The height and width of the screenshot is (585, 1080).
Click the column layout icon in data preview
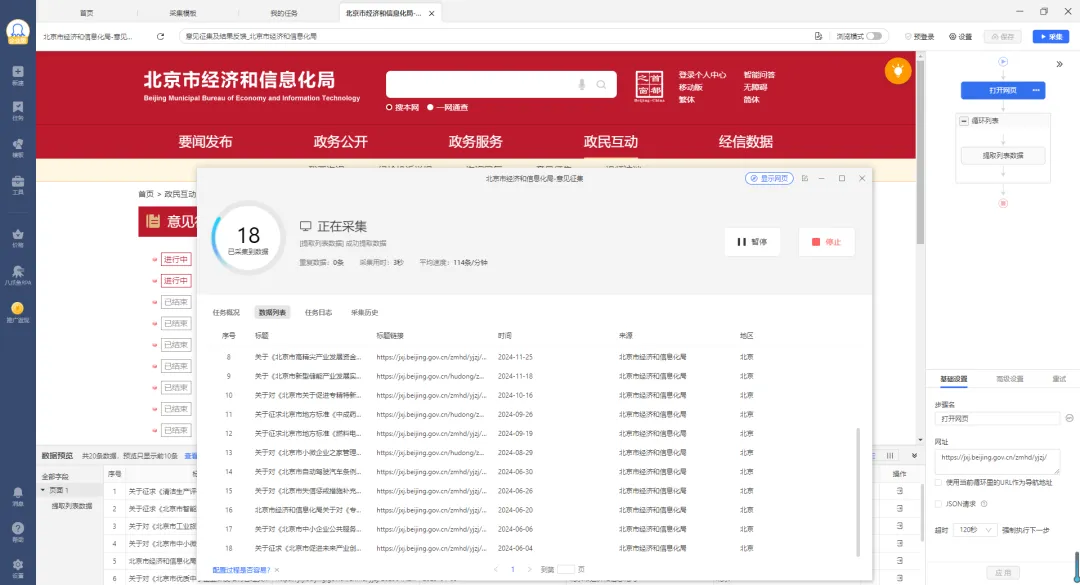click(890, 456)
